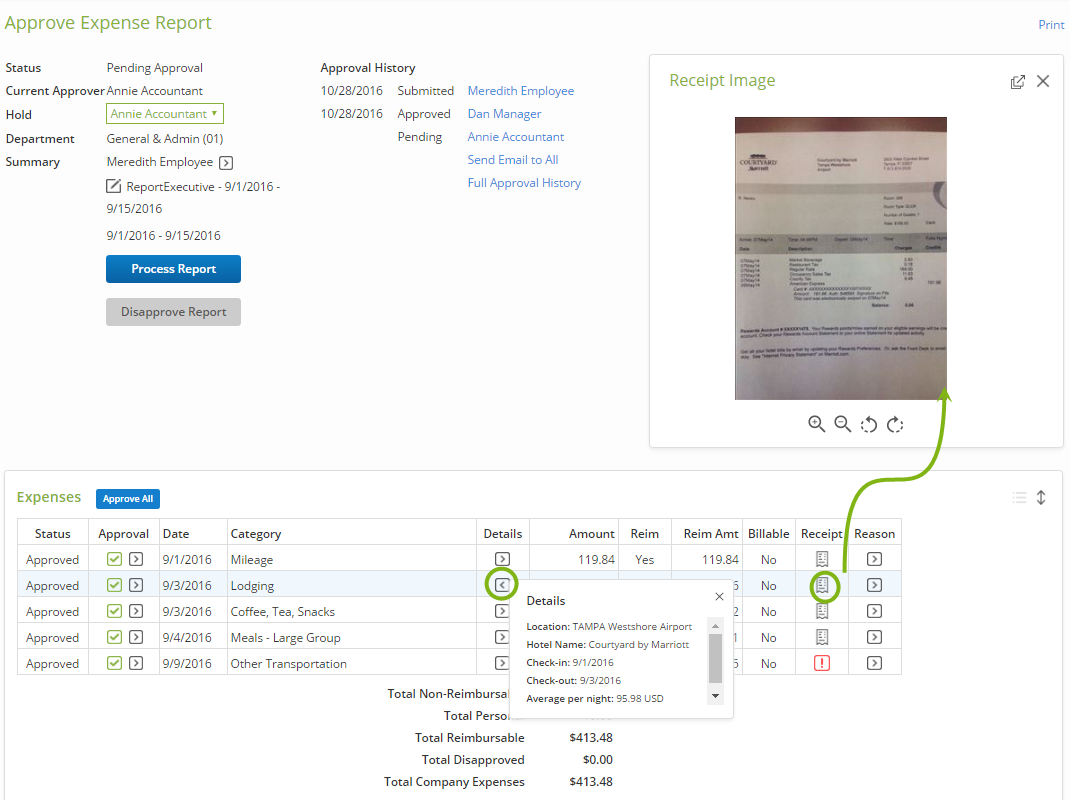Open the receipt icon for Meals - Large Group

click(x=822, y=637)
